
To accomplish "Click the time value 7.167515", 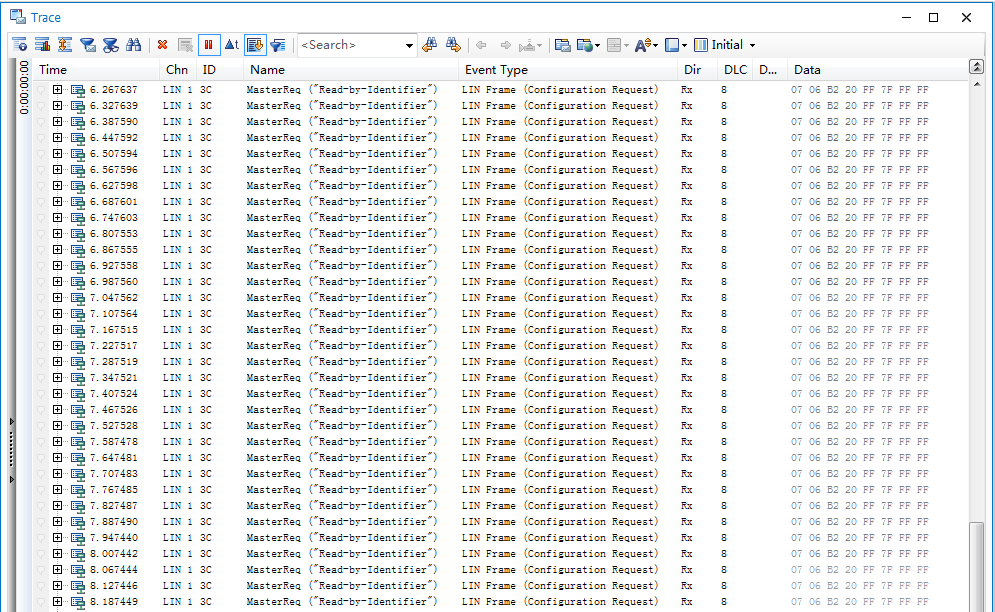I will click(114, 330).
